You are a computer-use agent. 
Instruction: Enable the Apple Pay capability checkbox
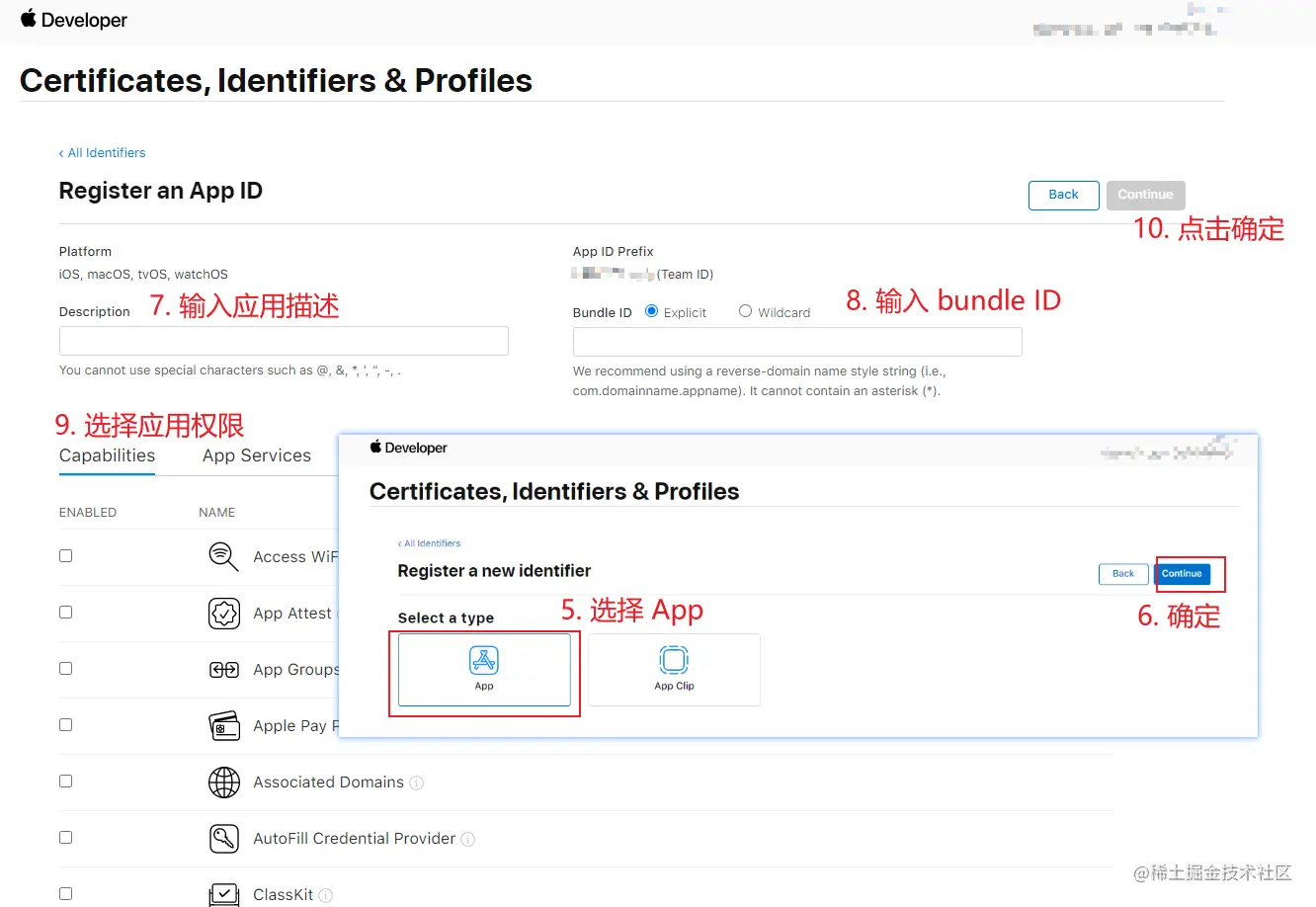(66, 725)
